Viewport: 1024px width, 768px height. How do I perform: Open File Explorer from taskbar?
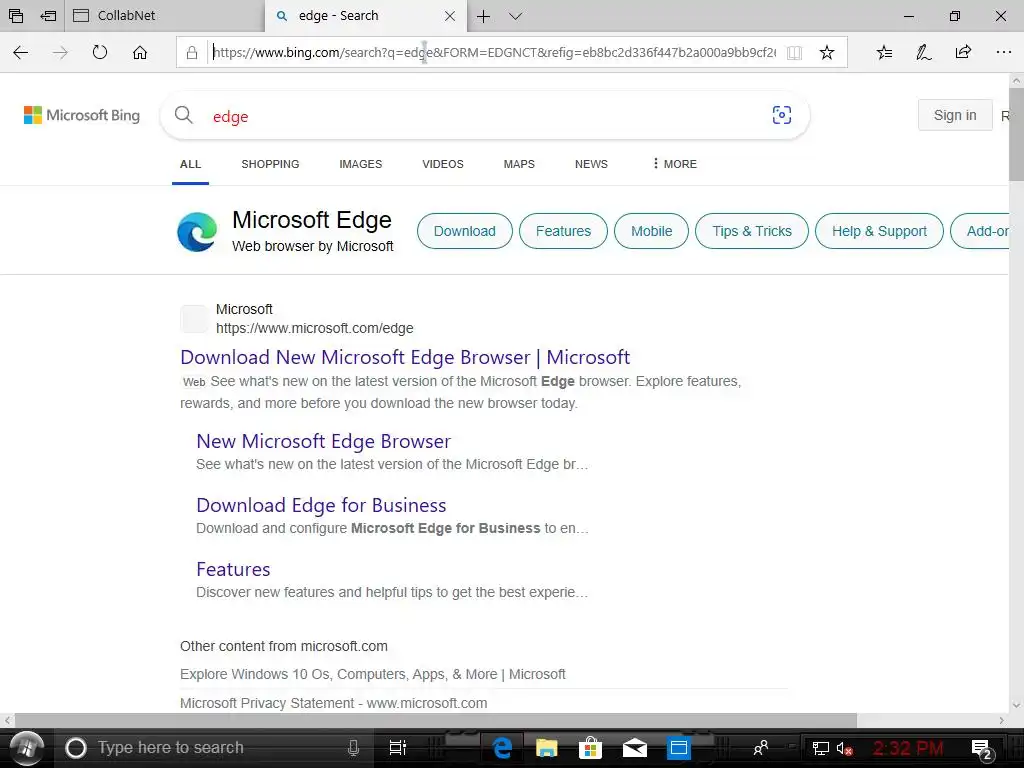tap(547, 748)
